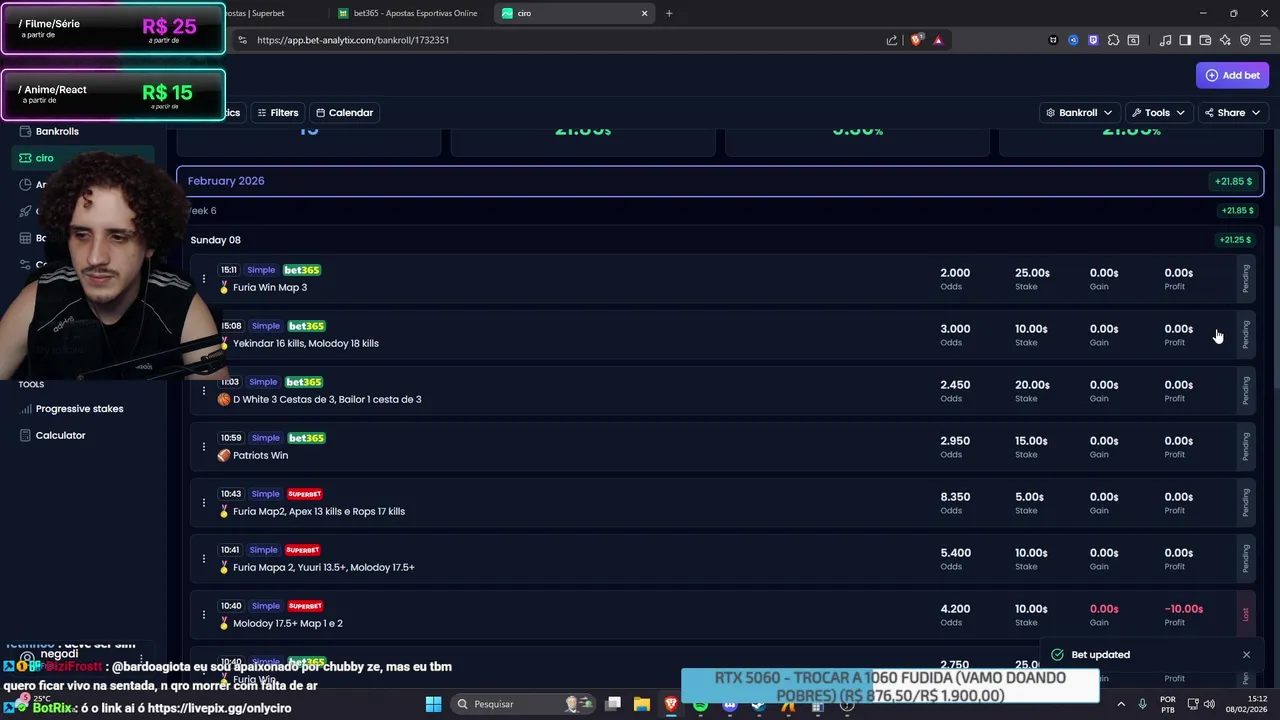Open the music note playlist icon
This screenshot has height=720, width=1280.
pyautogui.click(x=1165, y=40)
